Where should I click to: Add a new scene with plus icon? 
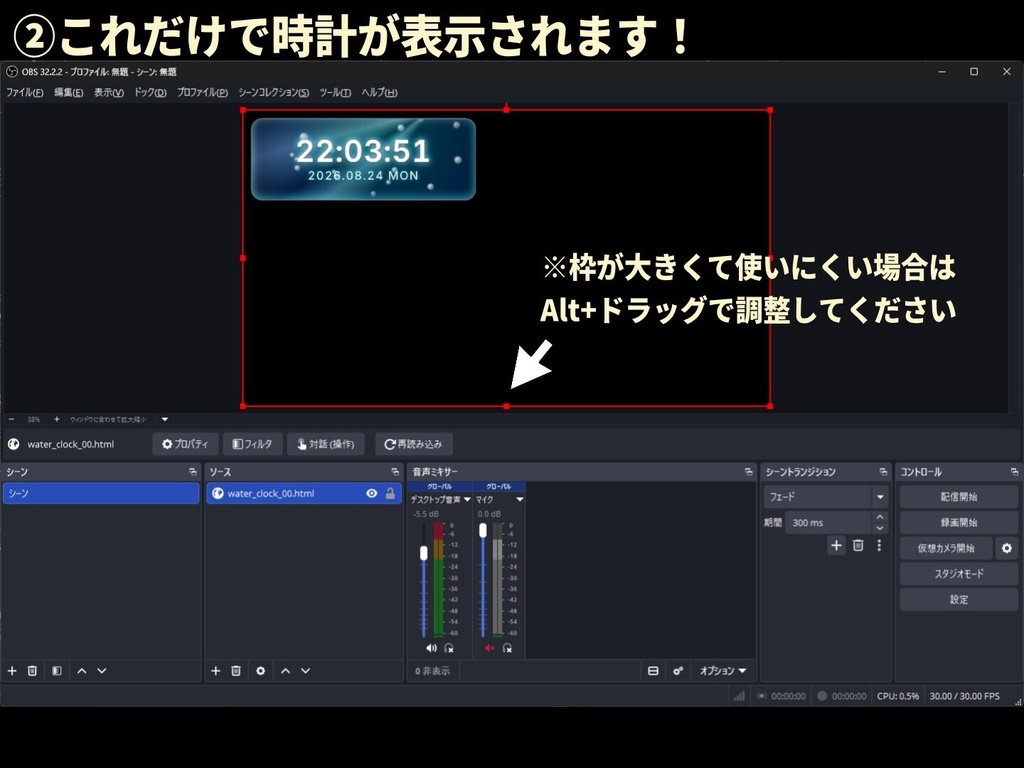click(12, 671)
